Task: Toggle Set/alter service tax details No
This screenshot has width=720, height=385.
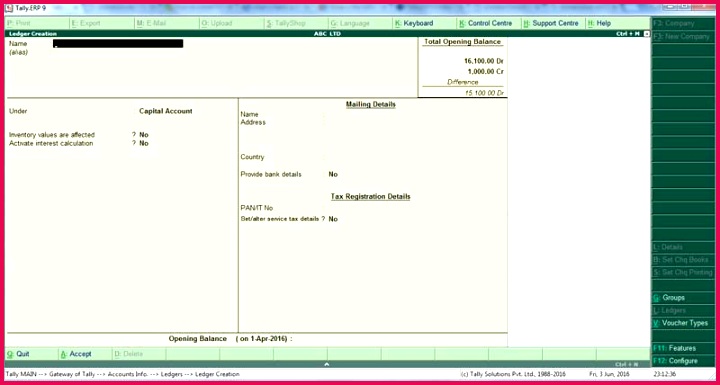Action: click(333, 219)
